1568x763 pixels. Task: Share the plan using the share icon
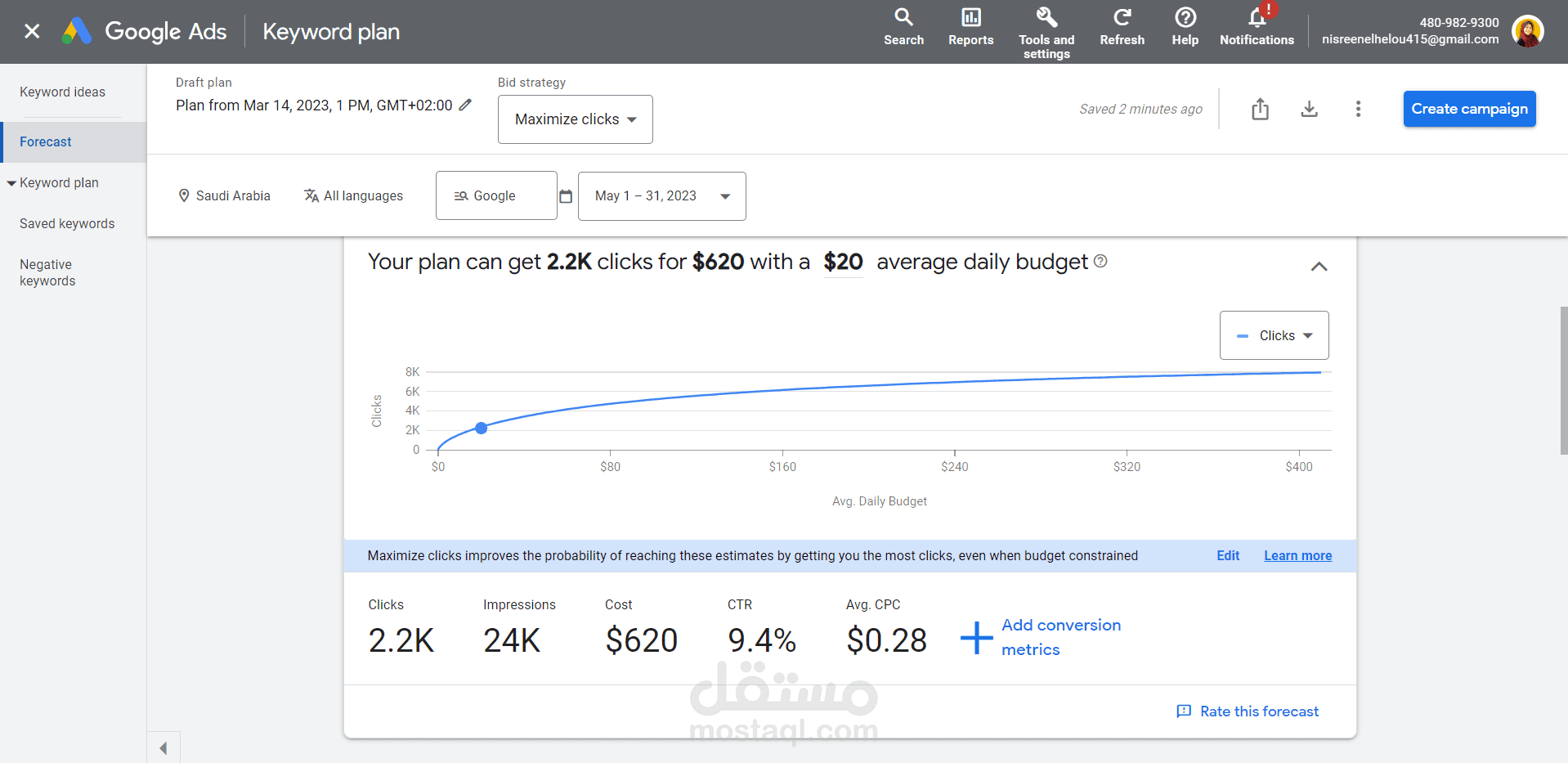click(1260, 109)
